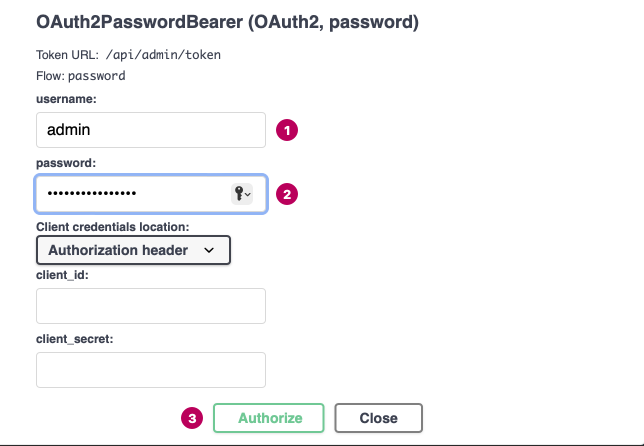644x446 pixels.
Task: Focus the username field containing admin
Action: (150, 130)
